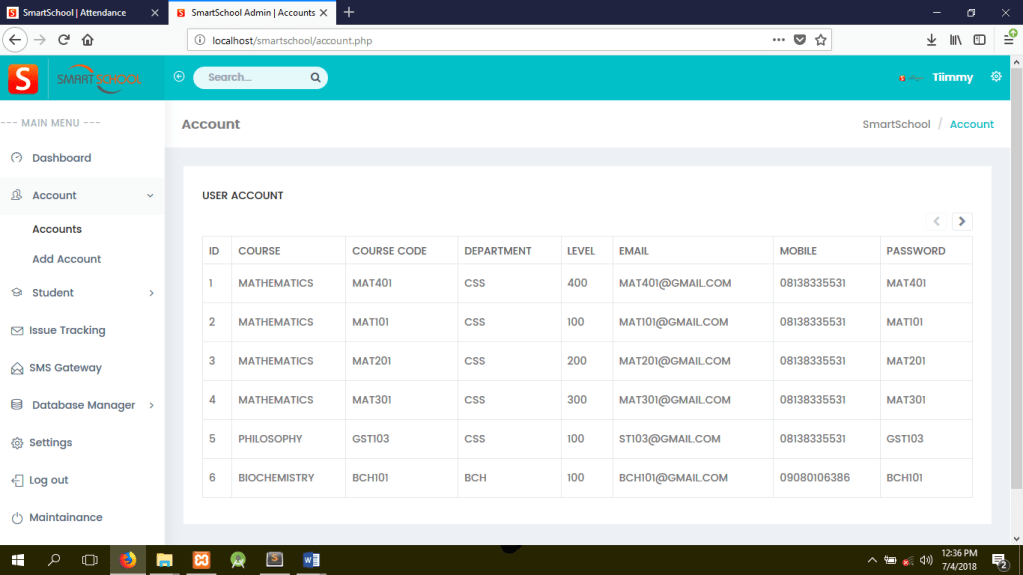Viewport: 1023px width, 575px height.
Task: Click the Search input field
Action: point(253,77)
